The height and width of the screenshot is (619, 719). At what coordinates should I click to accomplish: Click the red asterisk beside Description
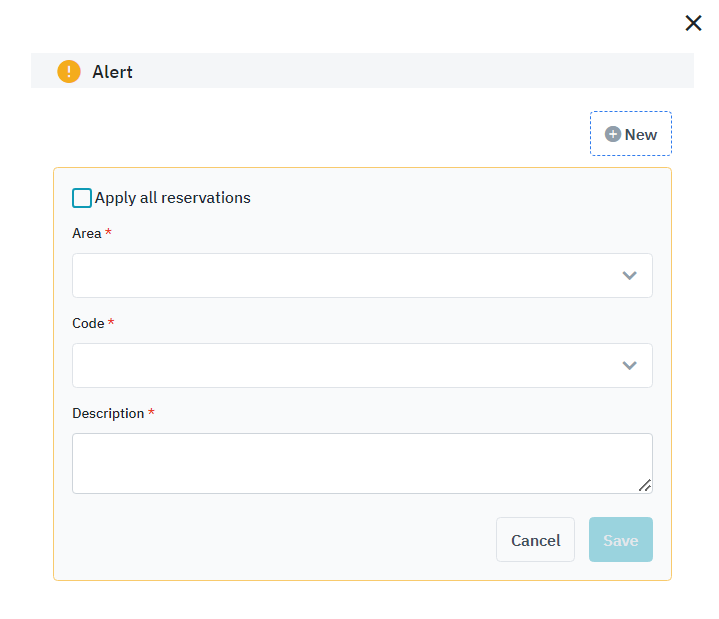pos(151,412)
